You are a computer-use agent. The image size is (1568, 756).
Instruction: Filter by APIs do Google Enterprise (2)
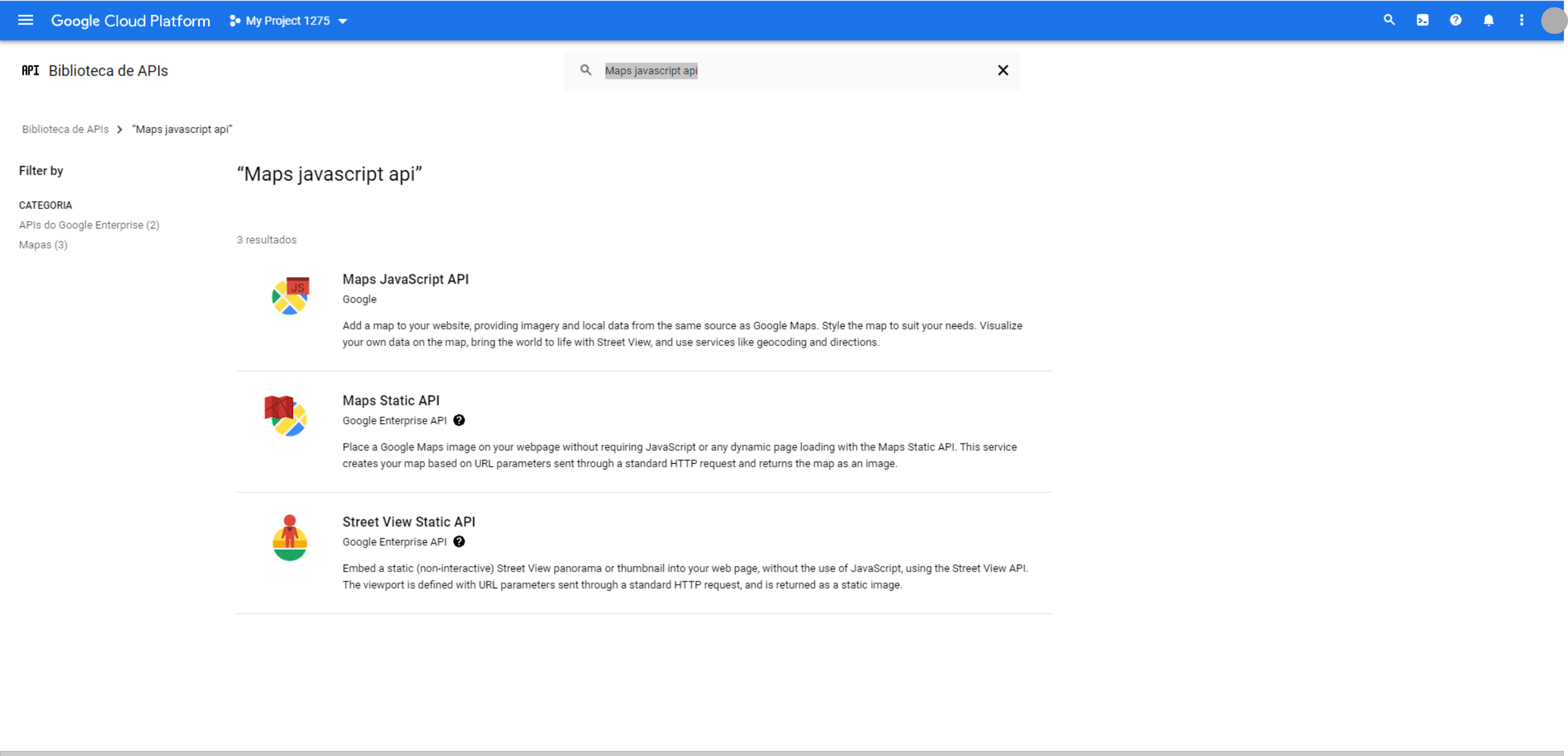click(x=89, y=225)
